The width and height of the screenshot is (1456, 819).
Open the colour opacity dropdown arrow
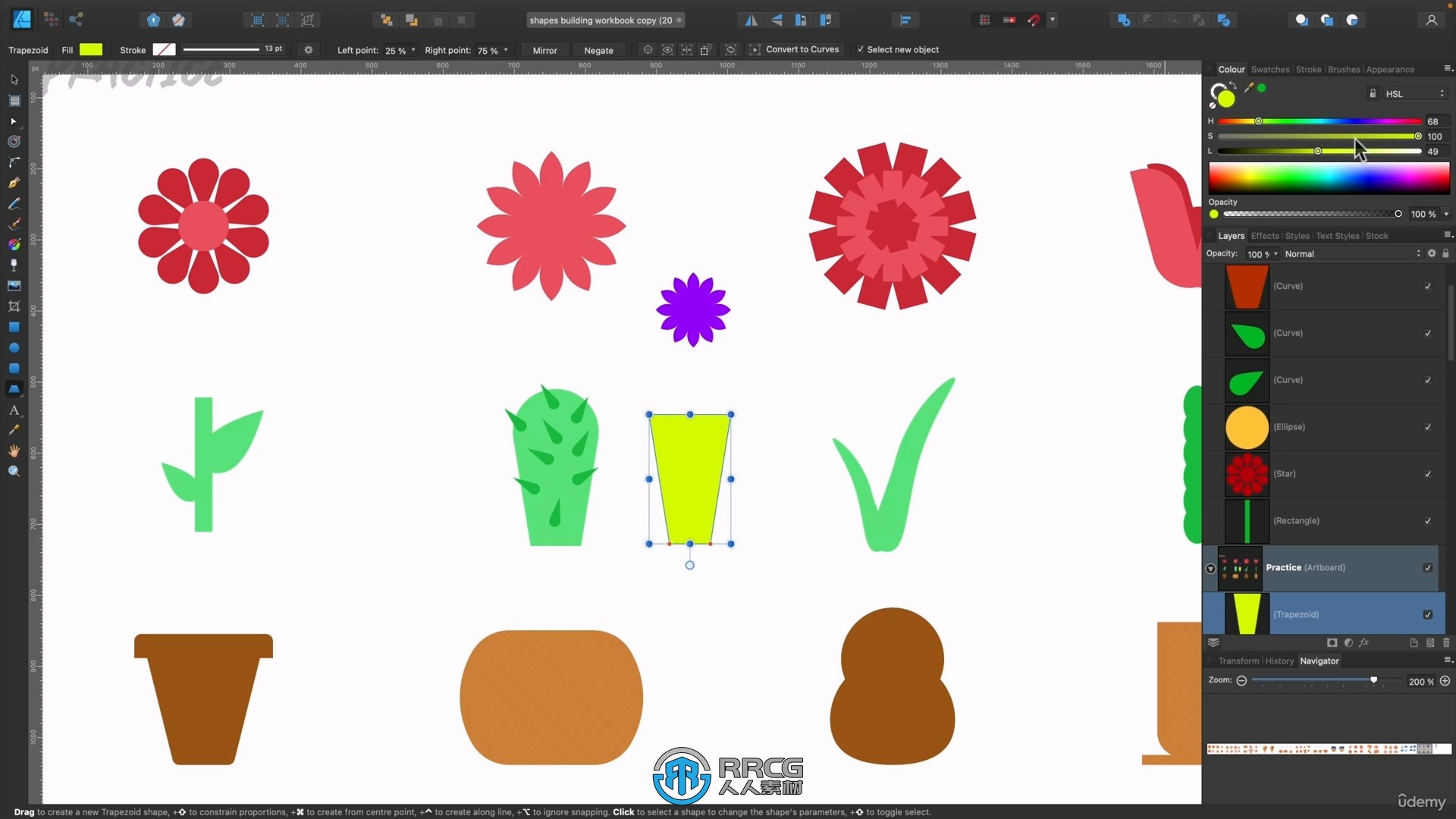[x=1446, y=214]
